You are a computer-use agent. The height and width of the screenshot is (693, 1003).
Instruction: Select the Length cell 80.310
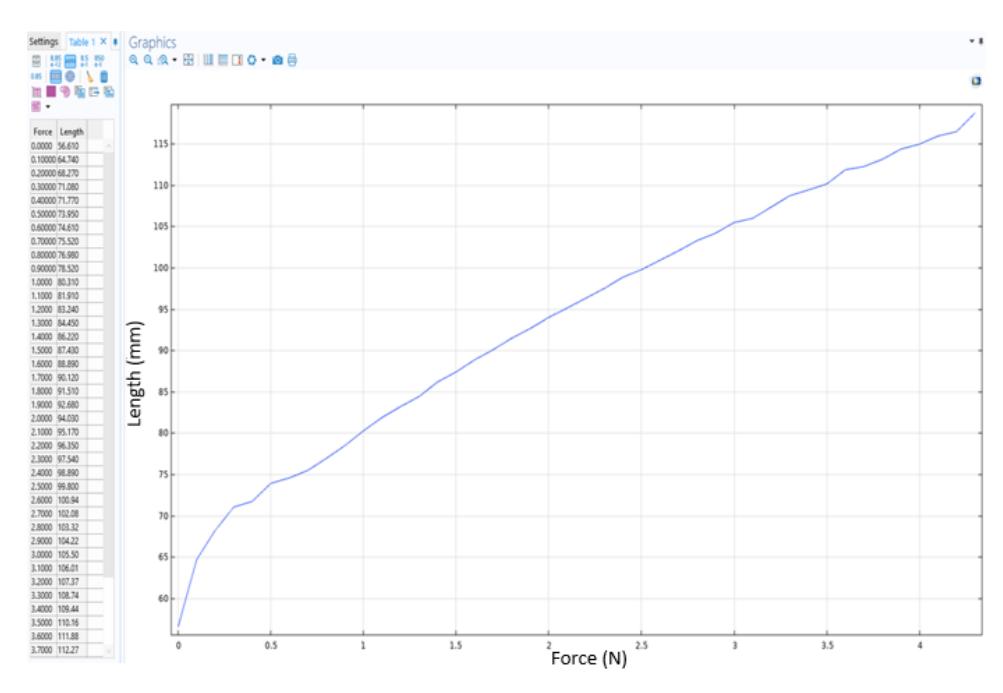[72, 282]
